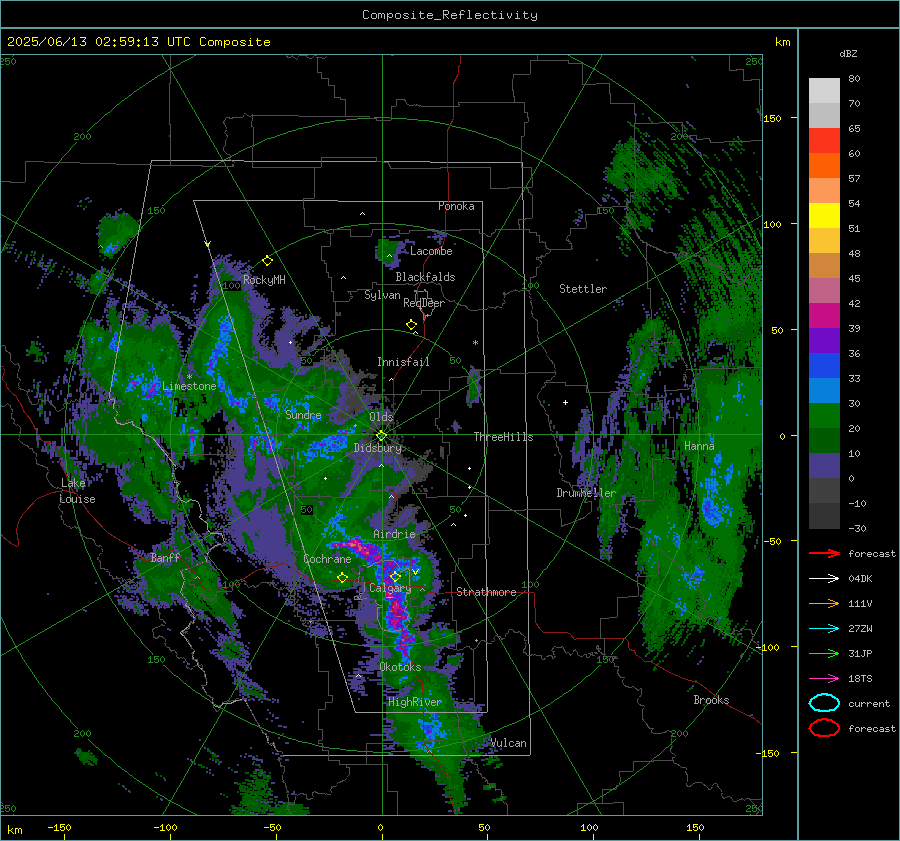Click the yellow diamond marker above Calgary
900x841 pixels.
tap(395, 576)
